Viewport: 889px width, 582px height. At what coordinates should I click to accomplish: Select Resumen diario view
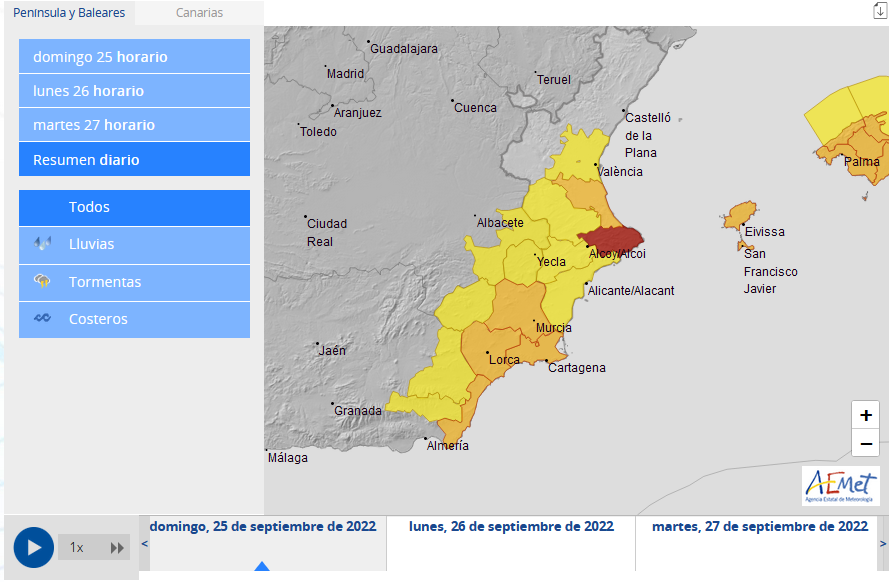click(134, 159)
